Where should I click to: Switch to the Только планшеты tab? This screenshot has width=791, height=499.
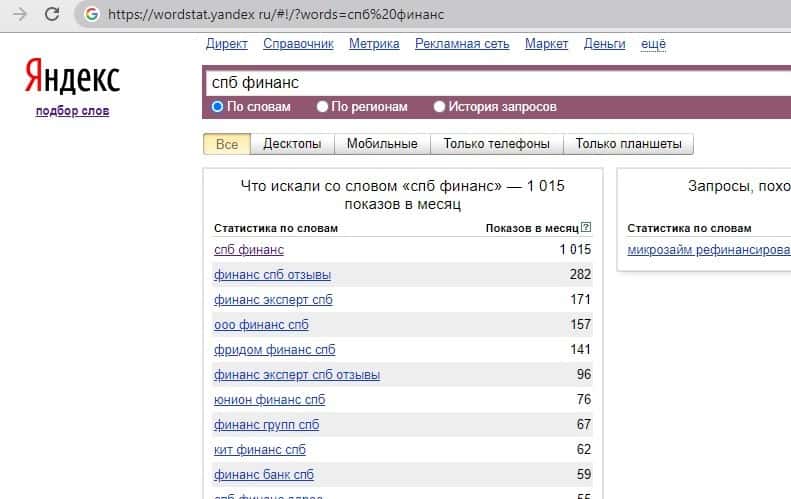pos(628,144)
